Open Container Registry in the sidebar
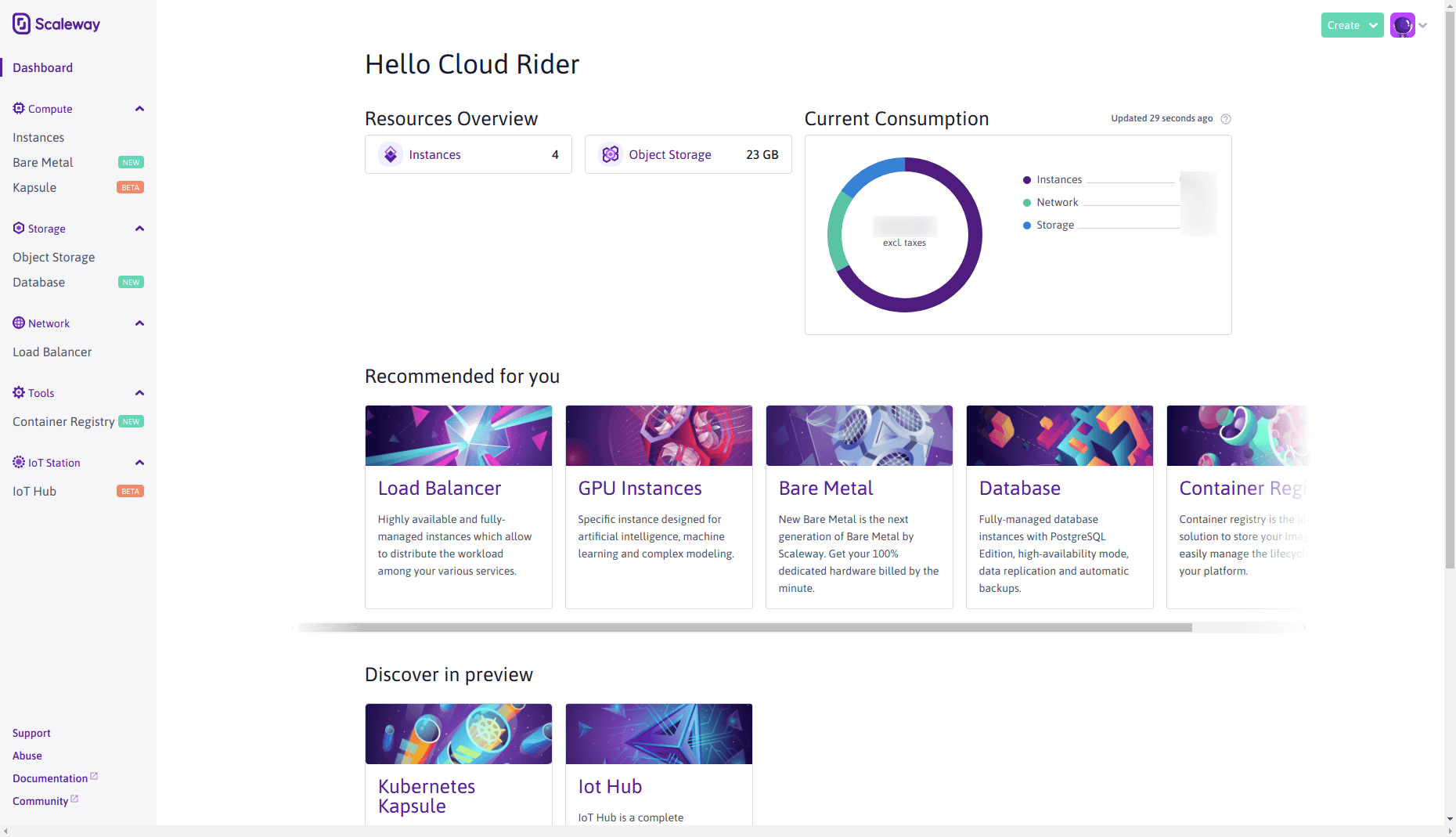 coord(63,421)
